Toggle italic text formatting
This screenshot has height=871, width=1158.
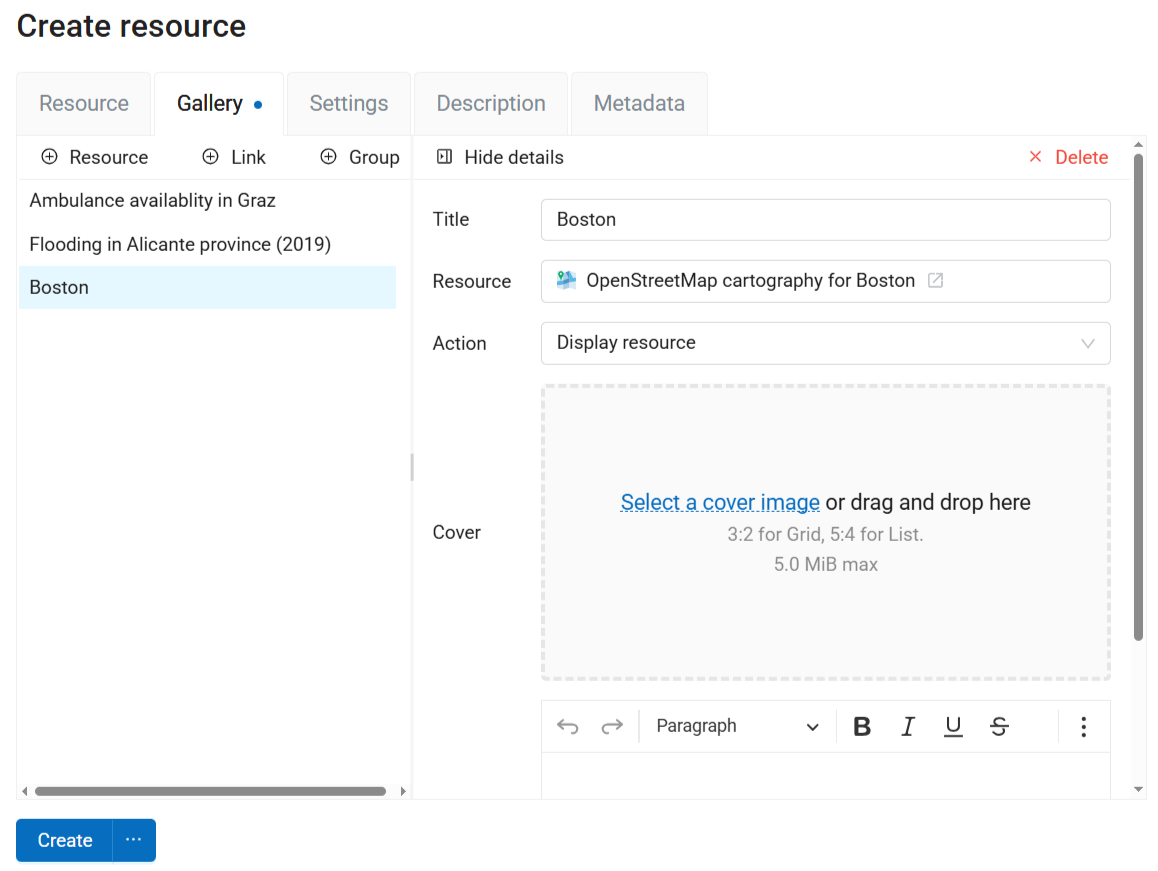coord(908,727)
